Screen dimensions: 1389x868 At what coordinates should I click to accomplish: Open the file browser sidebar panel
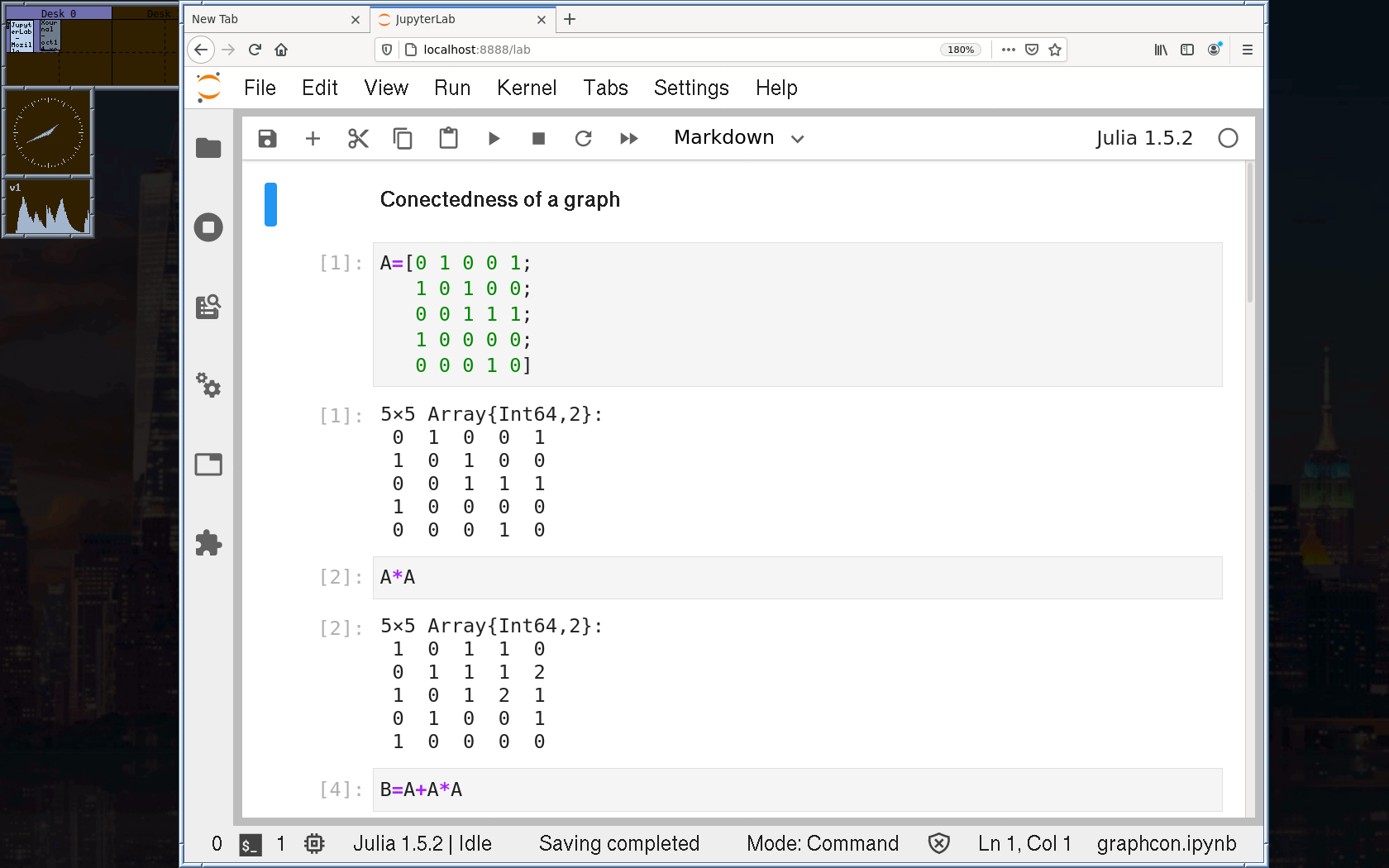208,148
